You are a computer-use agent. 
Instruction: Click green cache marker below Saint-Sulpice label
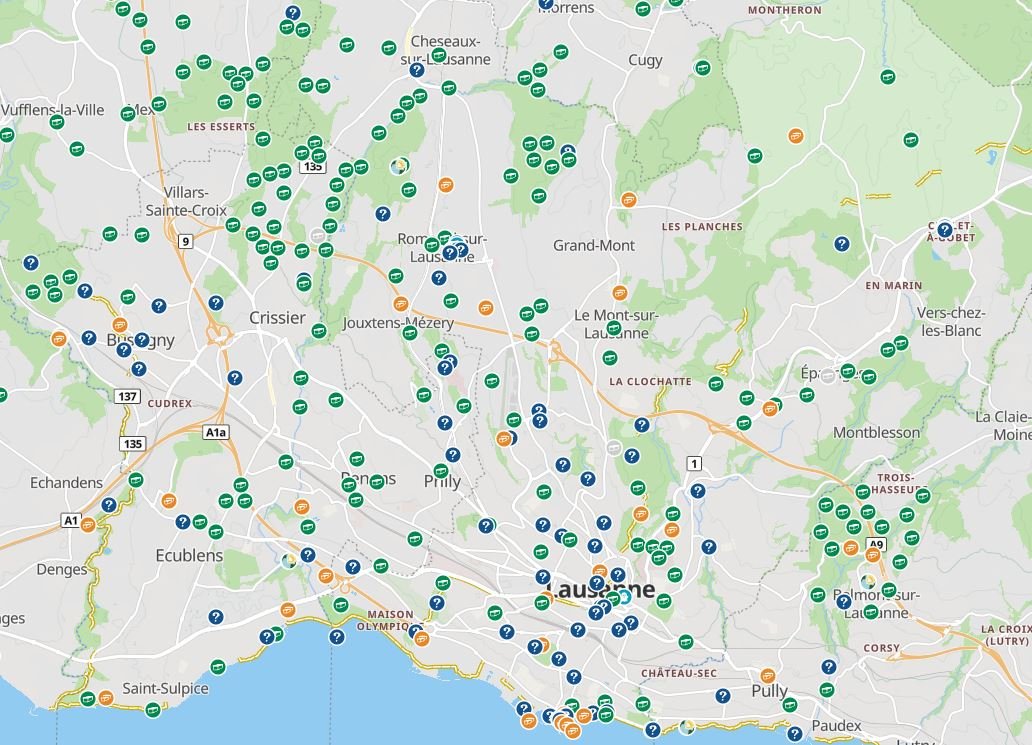coord(153,709)
